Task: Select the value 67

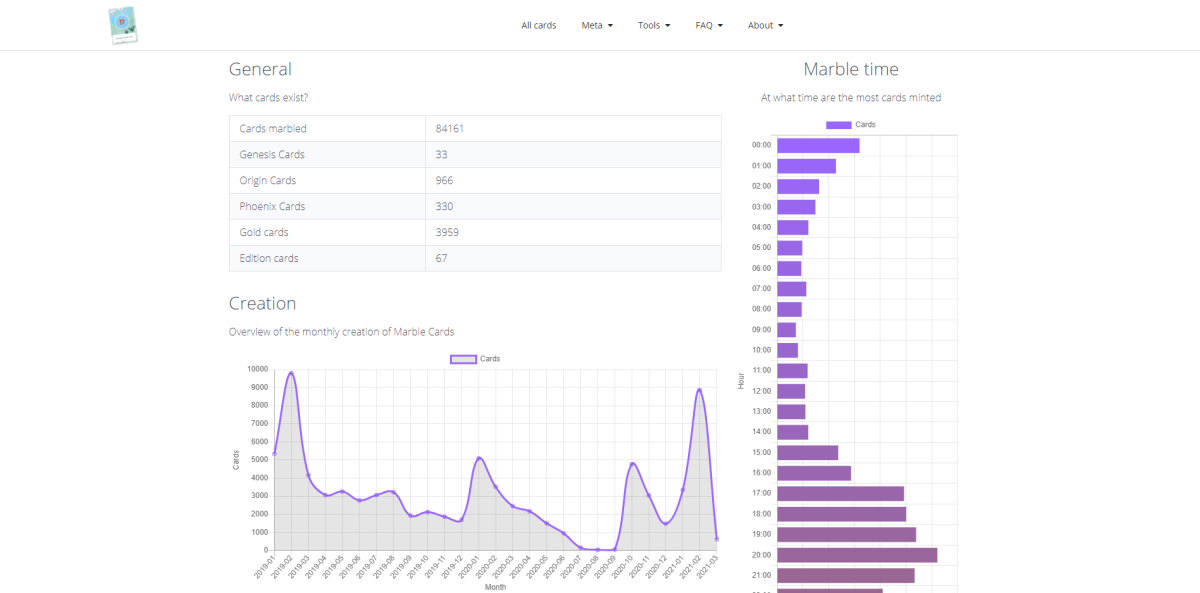Action: (x=441, y=259)
